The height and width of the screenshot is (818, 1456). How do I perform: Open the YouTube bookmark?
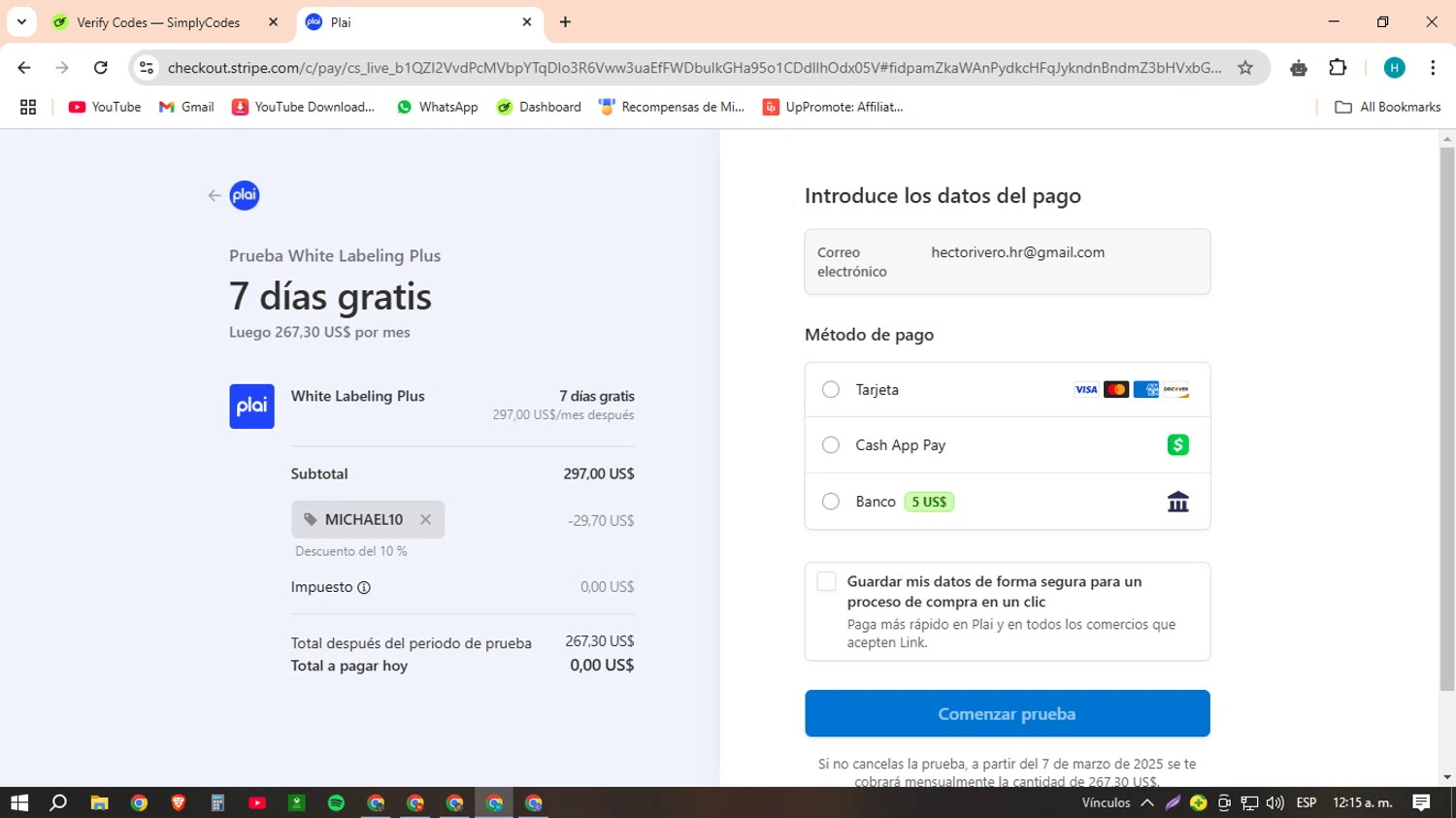pos(105,107)
